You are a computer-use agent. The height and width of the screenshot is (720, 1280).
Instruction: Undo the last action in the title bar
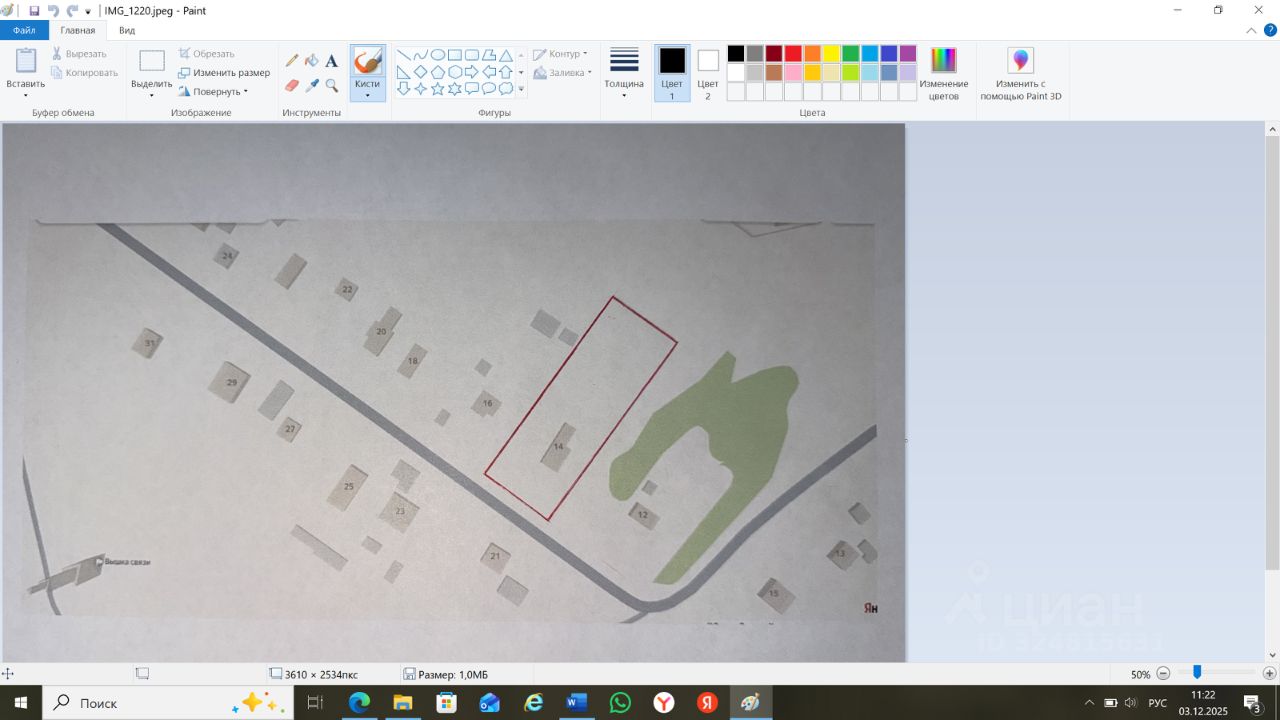[x=53, y=11]
